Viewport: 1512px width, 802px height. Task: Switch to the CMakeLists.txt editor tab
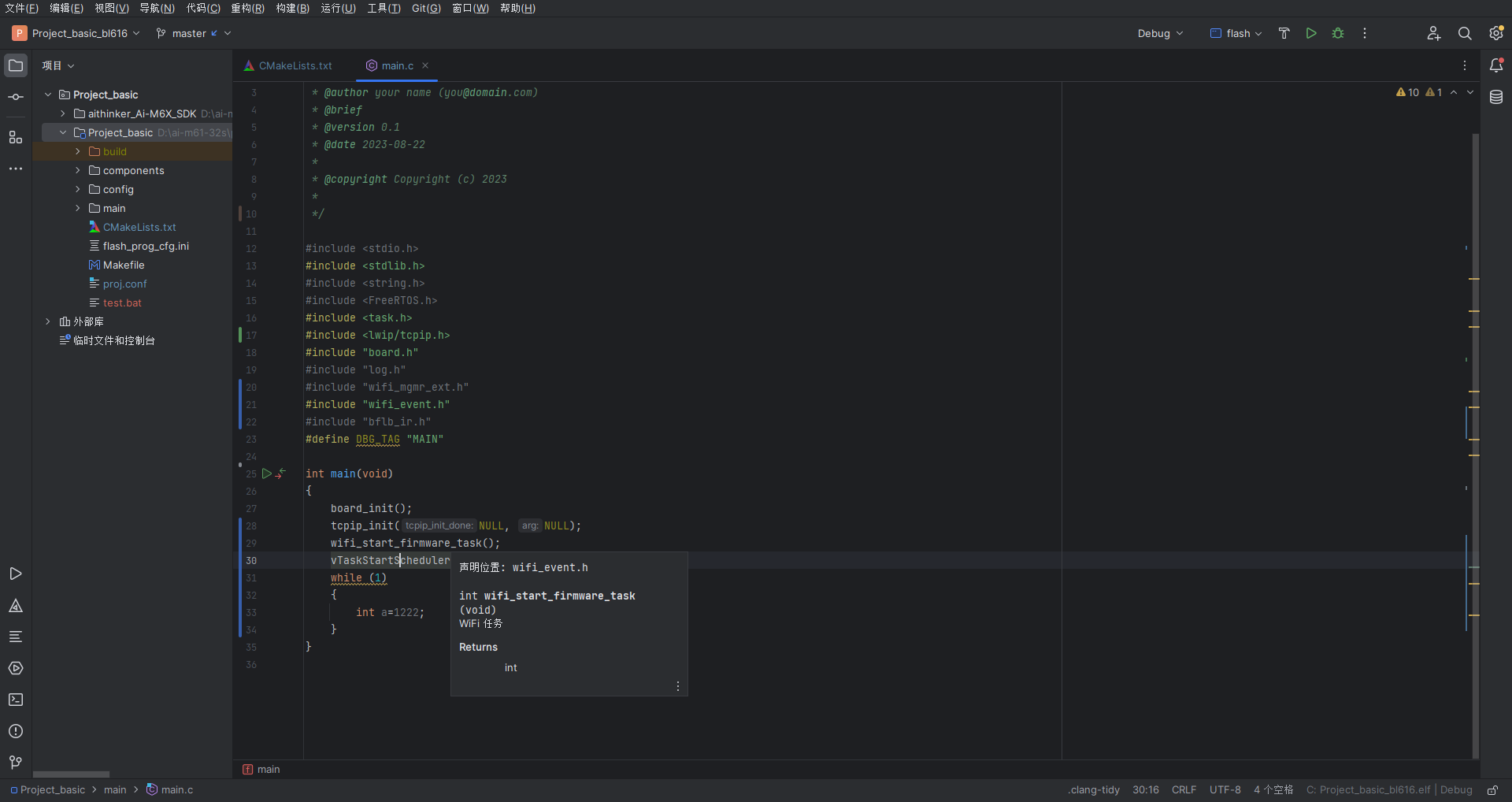[x=288, y=65]
